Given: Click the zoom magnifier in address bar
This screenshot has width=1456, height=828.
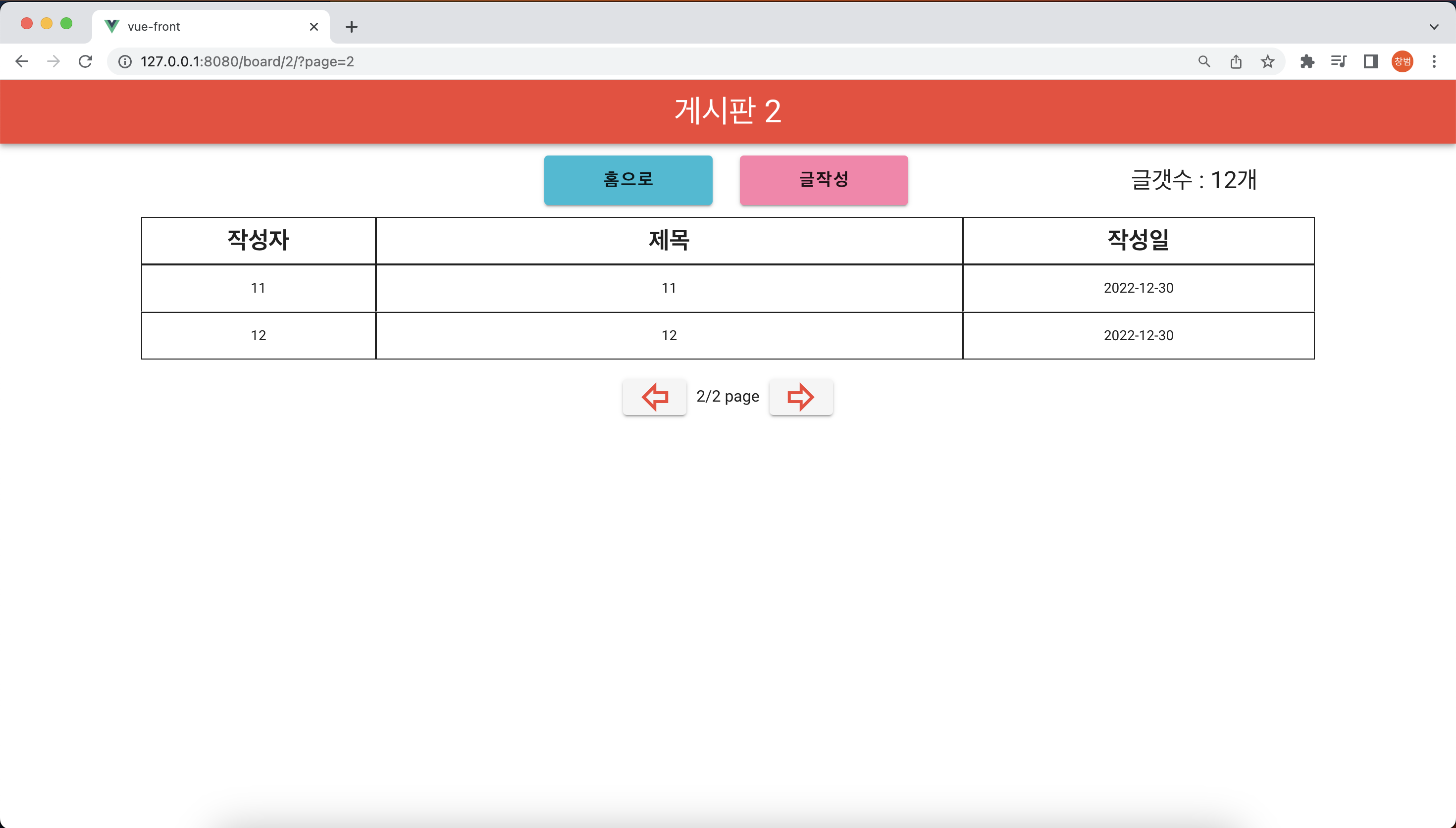Looking at the screenshot, I should pos(1203,61).
